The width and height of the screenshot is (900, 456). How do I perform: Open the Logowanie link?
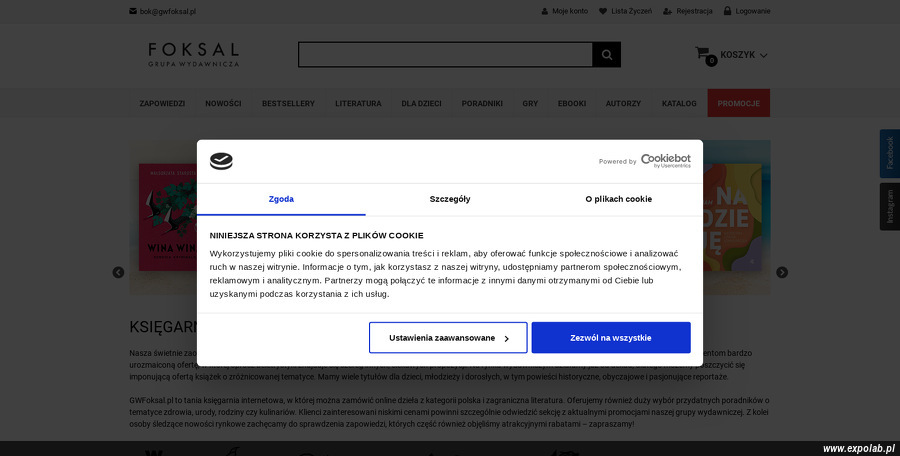752,11
